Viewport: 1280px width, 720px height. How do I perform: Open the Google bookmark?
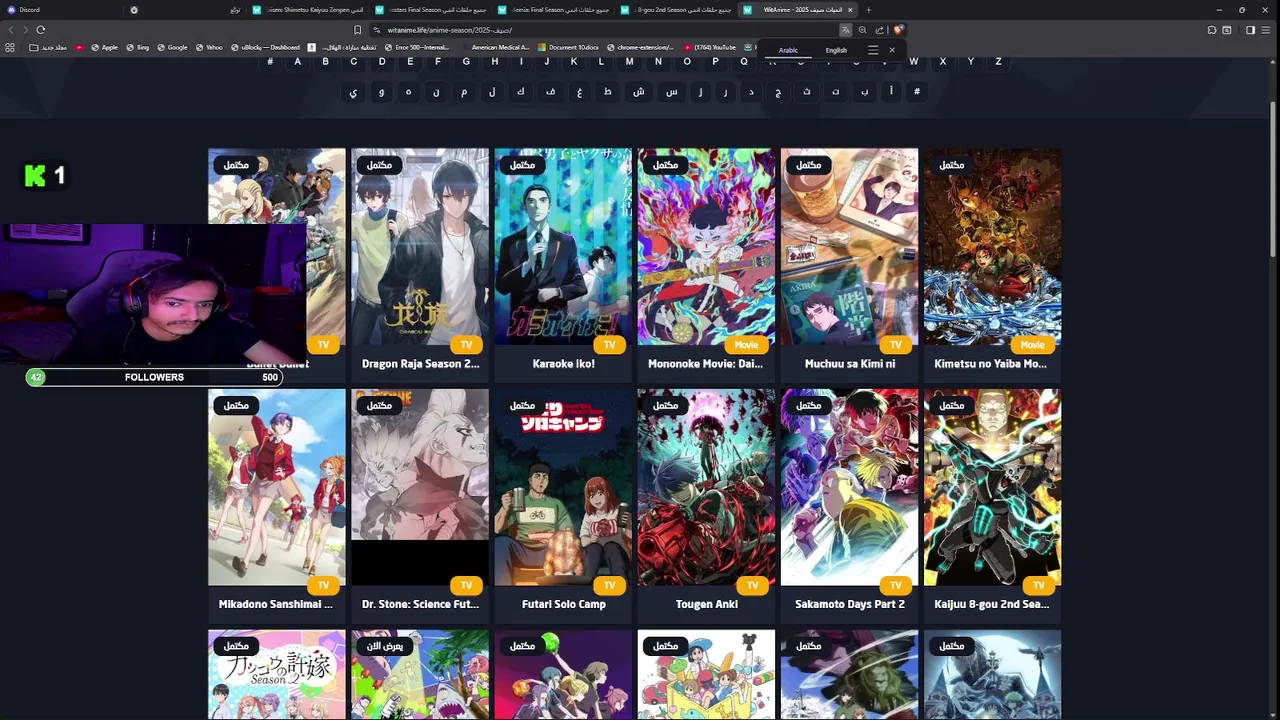click(x=172, y=47)
